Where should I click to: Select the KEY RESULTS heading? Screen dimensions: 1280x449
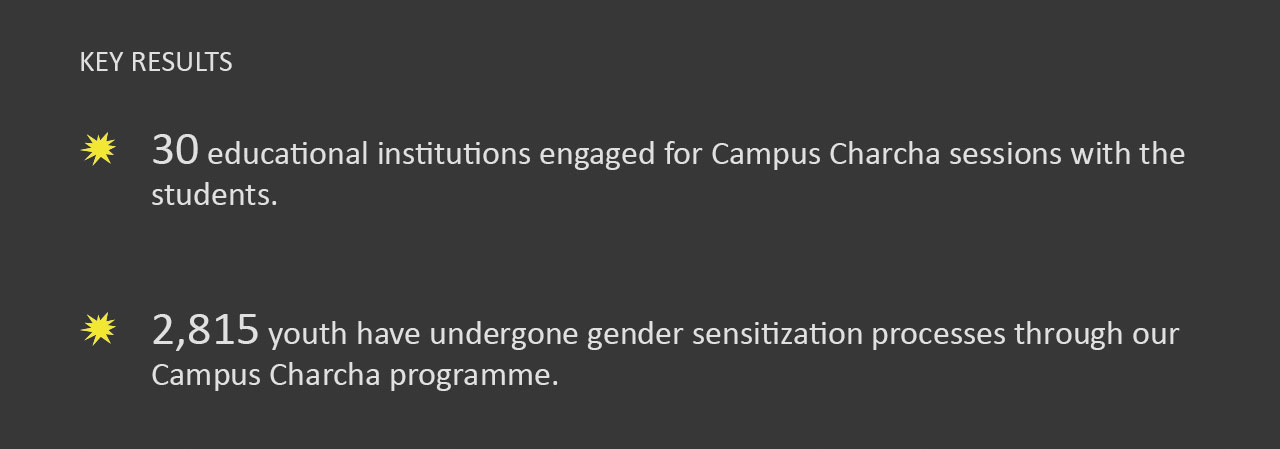[156, 62]
